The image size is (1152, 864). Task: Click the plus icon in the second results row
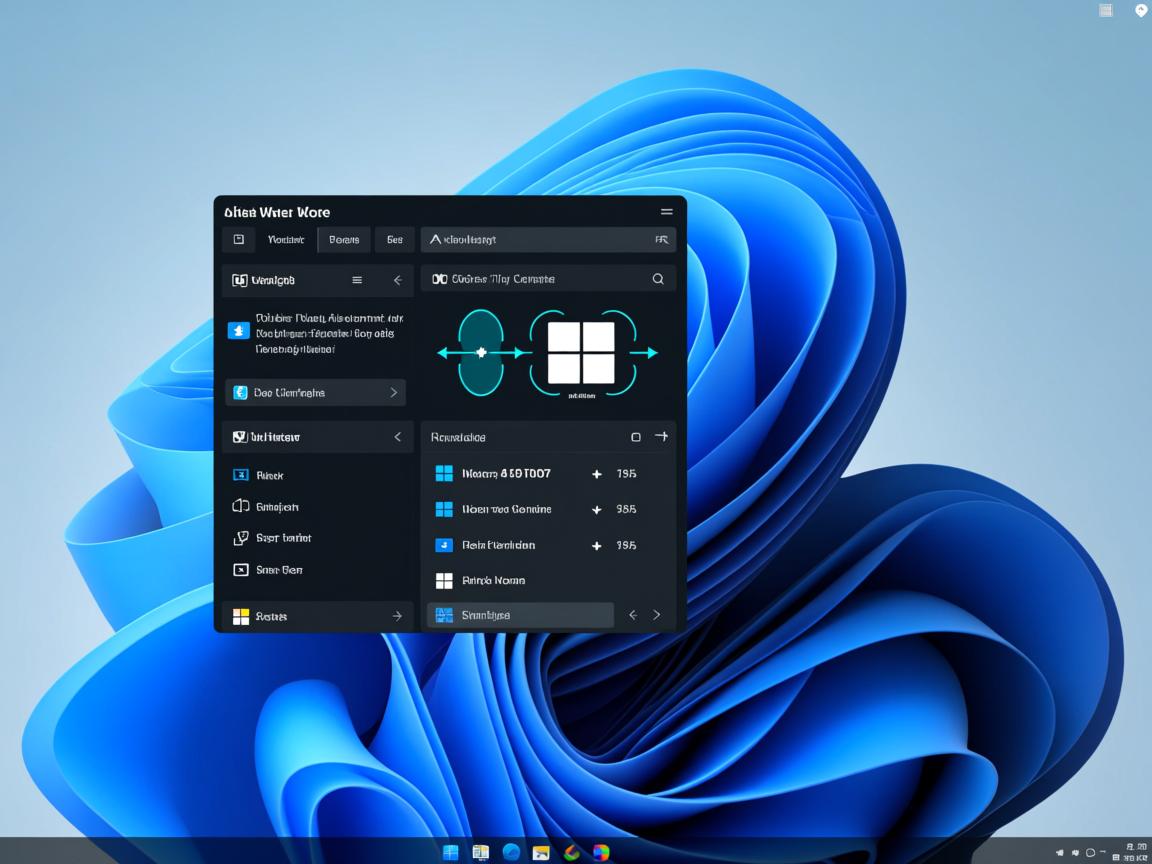pos(597,510)
